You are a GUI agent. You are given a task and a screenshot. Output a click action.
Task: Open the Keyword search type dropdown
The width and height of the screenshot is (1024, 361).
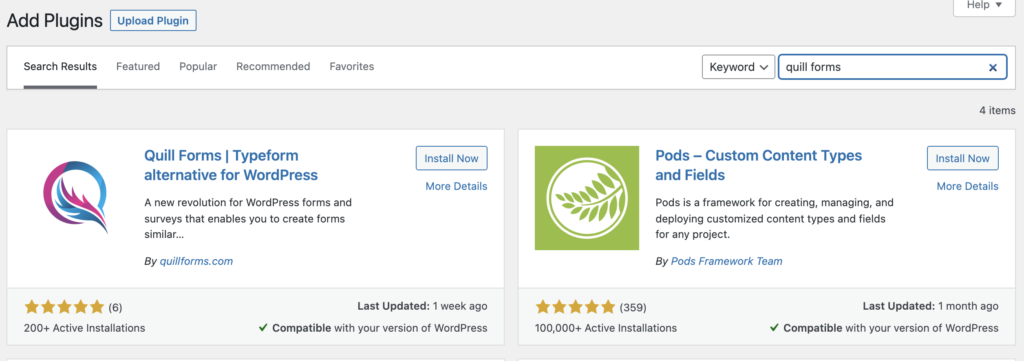(x=738, y=67)
